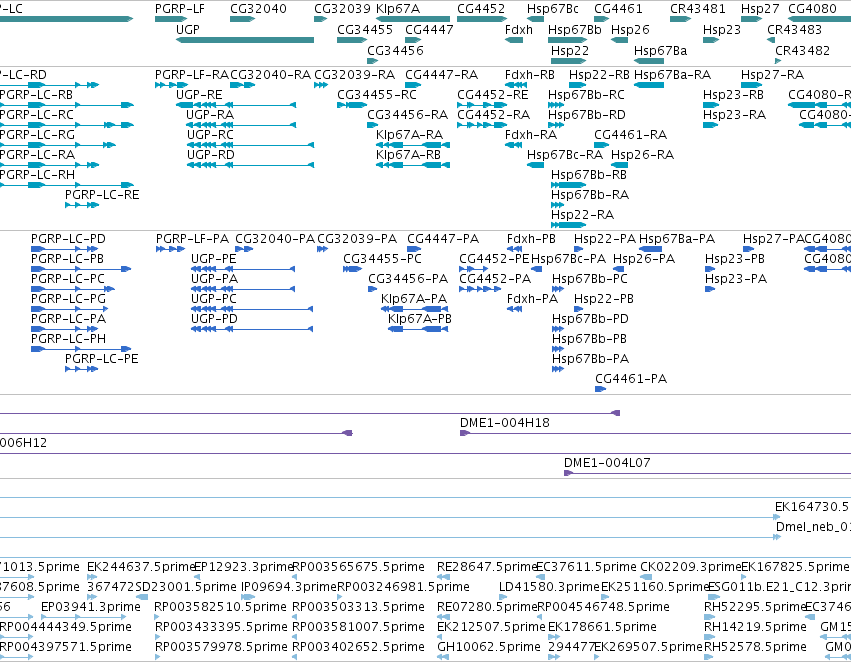Image resolution: width=851 pixels, height=662 pixels.
Task: Click the PGRP-LC-RE transcript label
Action: [102, 194]
